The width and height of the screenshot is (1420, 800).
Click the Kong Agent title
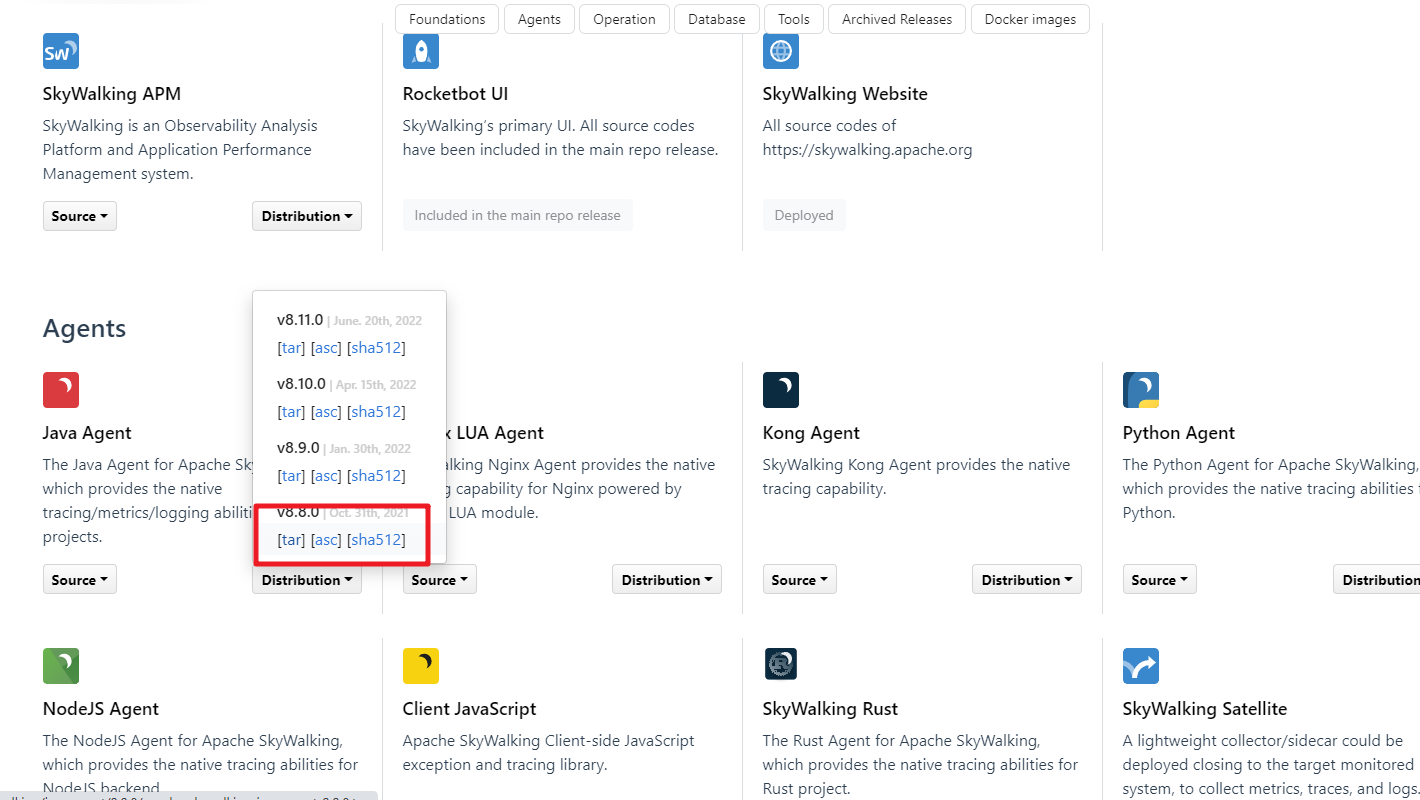(x=811, y=433)
